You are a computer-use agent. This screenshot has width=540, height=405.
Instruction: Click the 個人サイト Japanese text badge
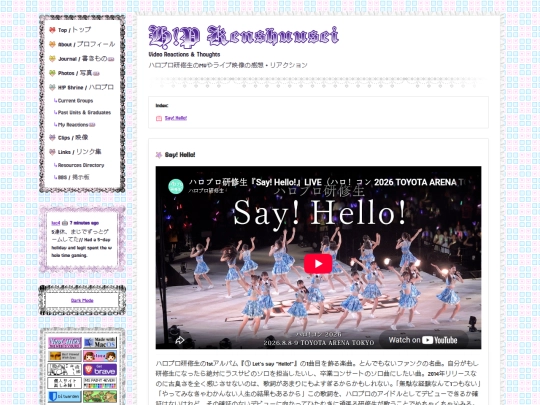pos(65,383)
